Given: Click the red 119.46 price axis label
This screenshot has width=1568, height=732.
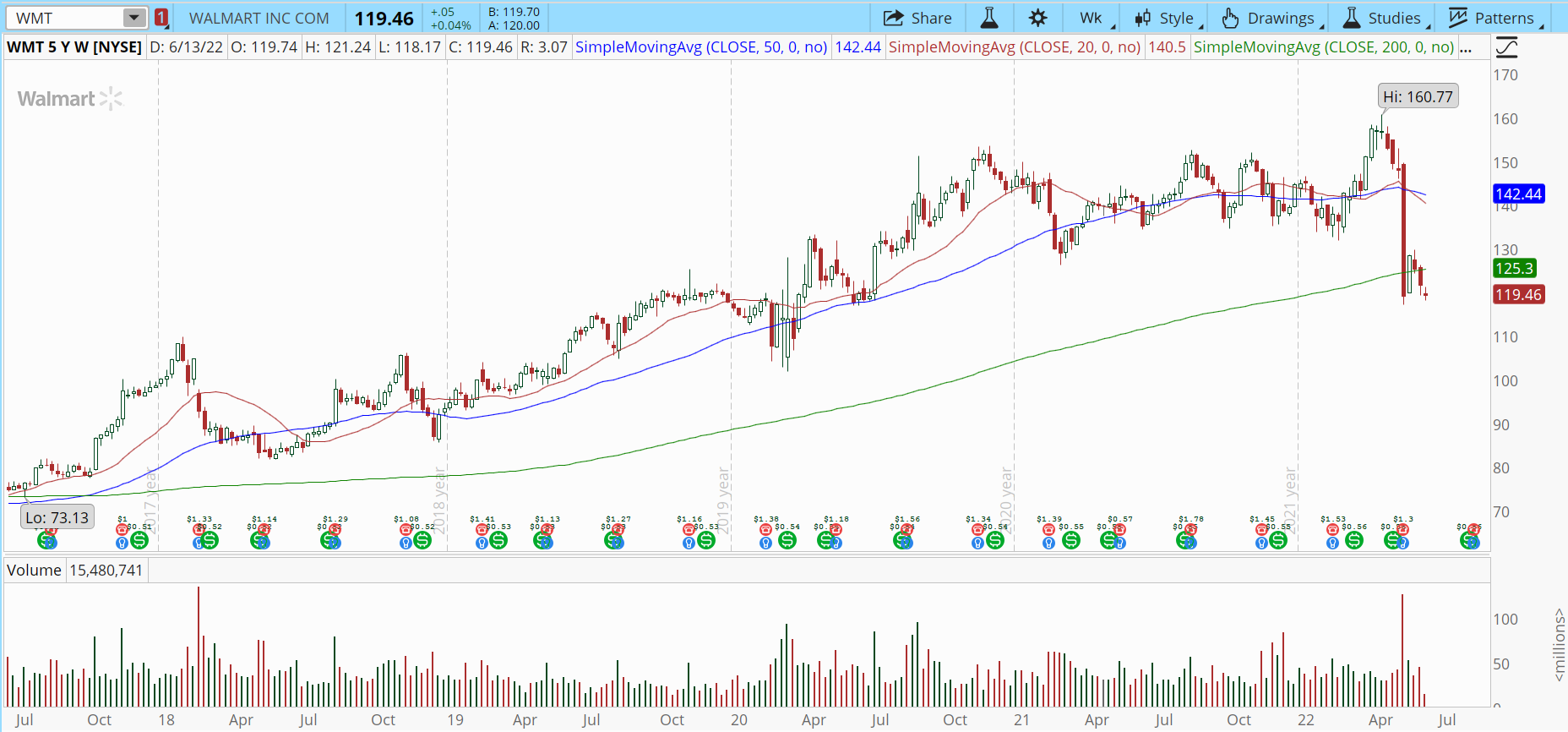Looking at the screenshot, I should pyautogui.click(x=1518, y=294).
